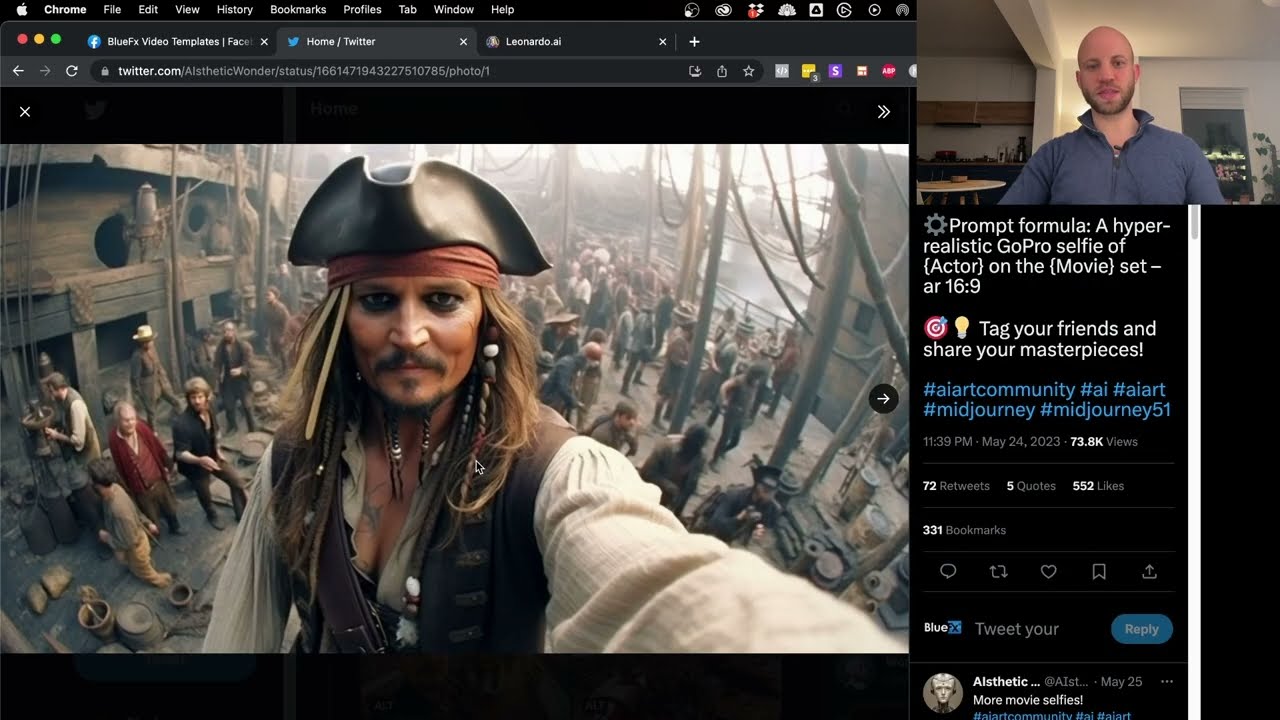Open the #midjourney51 hashtag link
The image size is (1280, 720).
[1105, 410]
